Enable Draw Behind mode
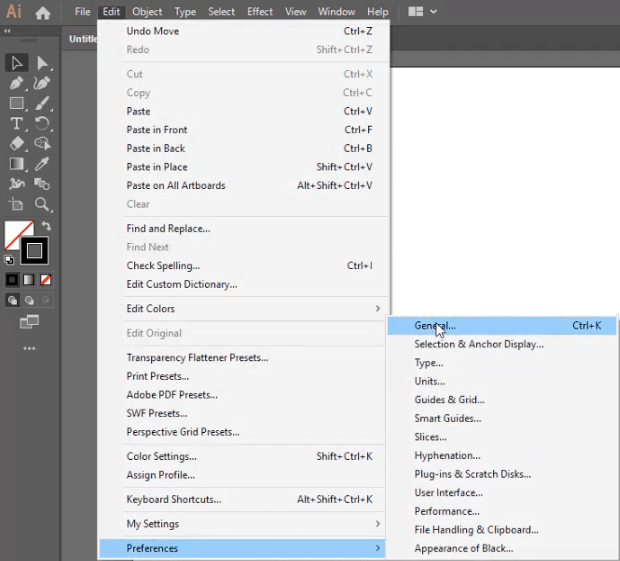 (29, 300)
